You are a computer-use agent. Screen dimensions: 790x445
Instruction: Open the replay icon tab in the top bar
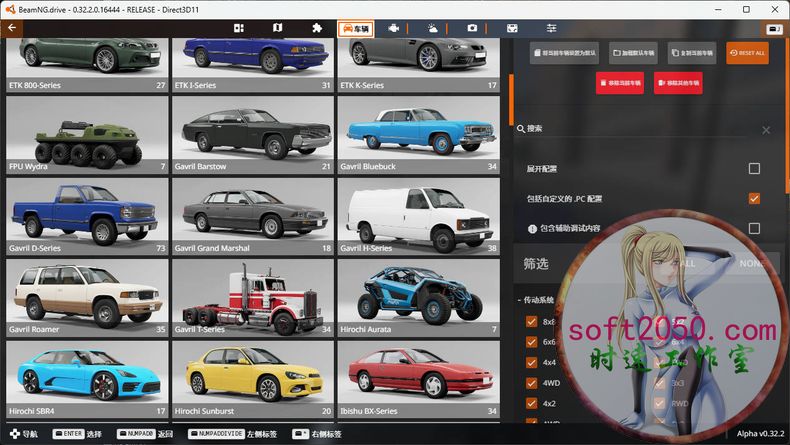click(512, 28)
